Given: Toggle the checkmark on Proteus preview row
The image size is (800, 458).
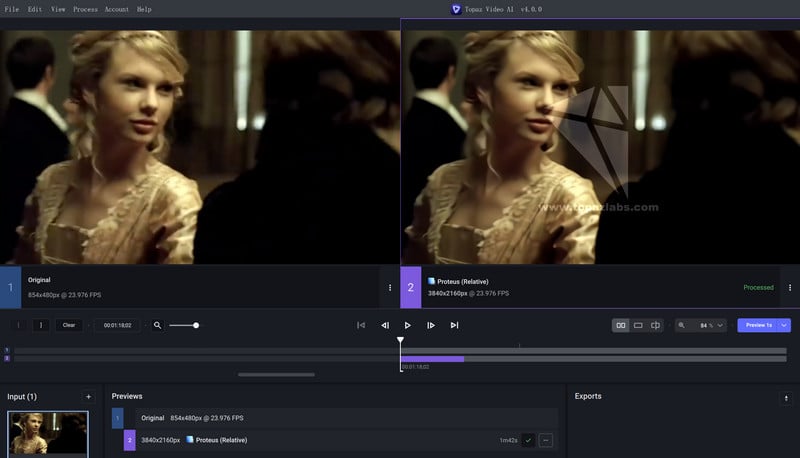Looking at the screenshot, I should click(x=528, y=440).
